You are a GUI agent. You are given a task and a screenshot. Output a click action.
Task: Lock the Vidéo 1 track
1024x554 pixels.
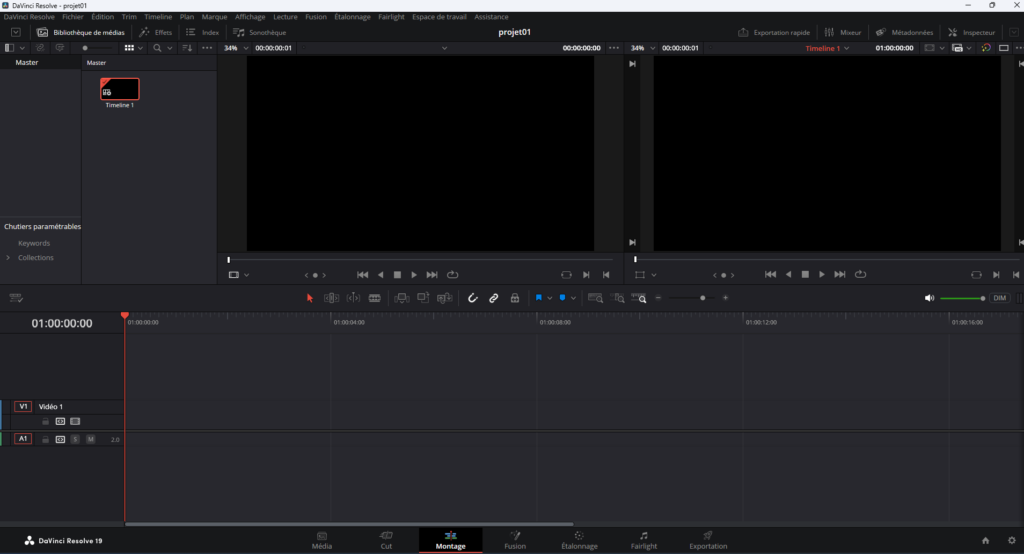click(x=45, y=421)
